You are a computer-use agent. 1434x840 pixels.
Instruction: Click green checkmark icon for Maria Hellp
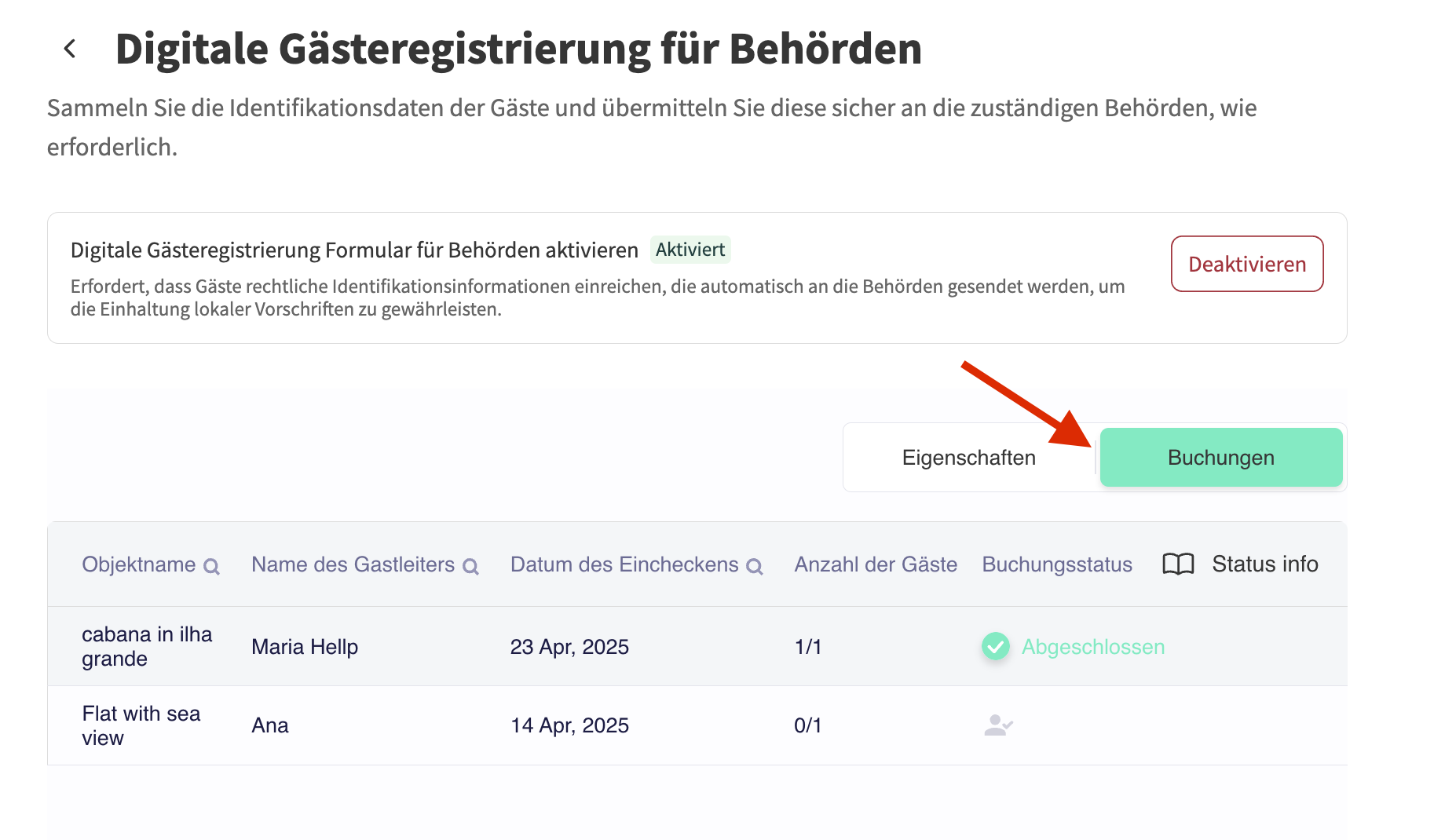click(x=996, y=646)
